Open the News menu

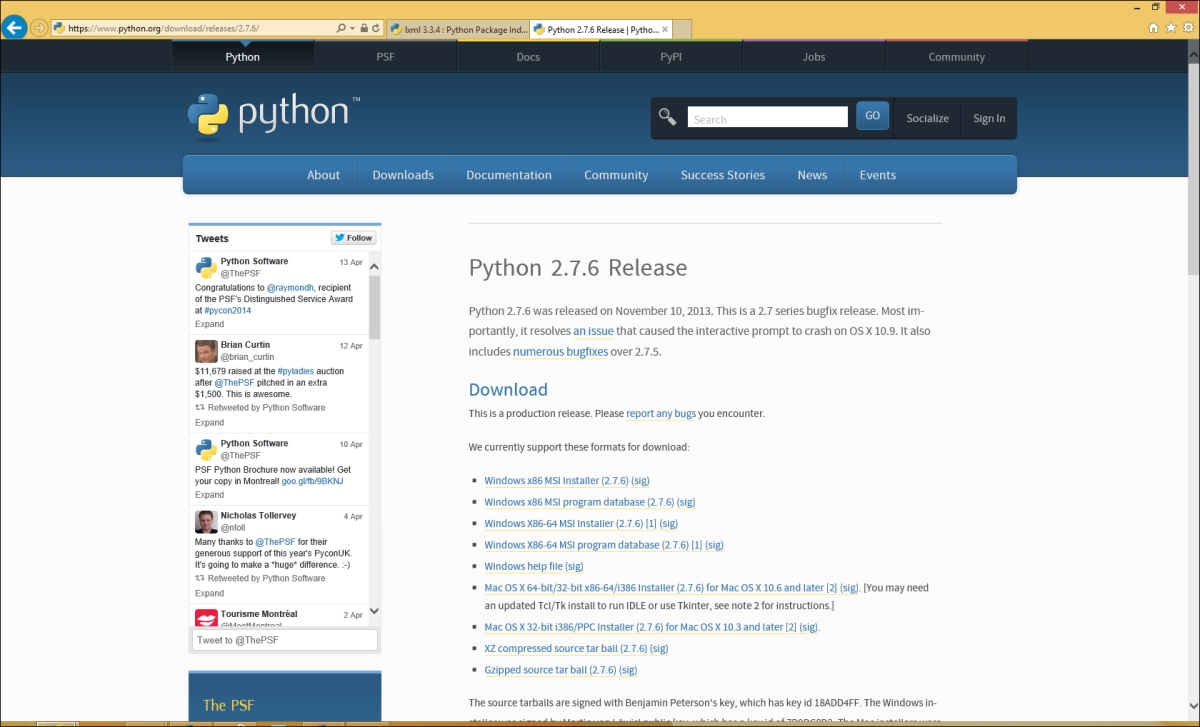click(x=812, y=175)
